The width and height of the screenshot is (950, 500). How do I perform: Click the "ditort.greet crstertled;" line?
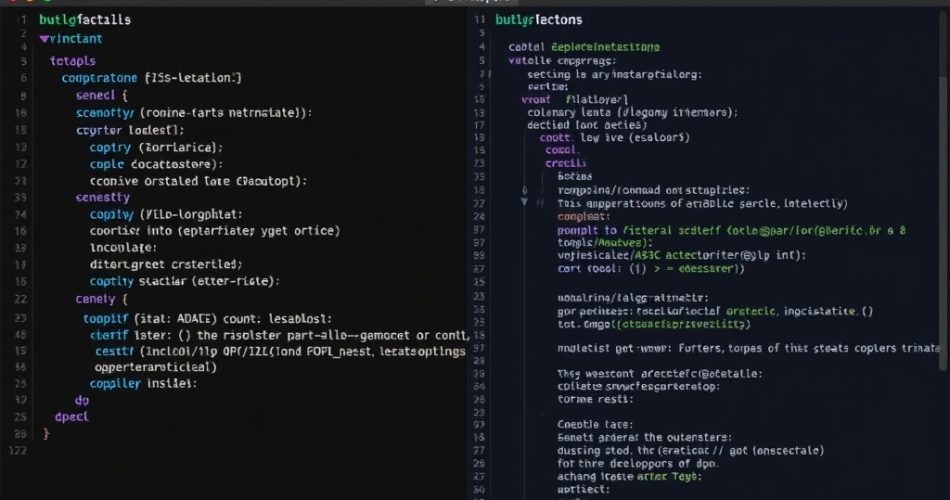point(166,265)
